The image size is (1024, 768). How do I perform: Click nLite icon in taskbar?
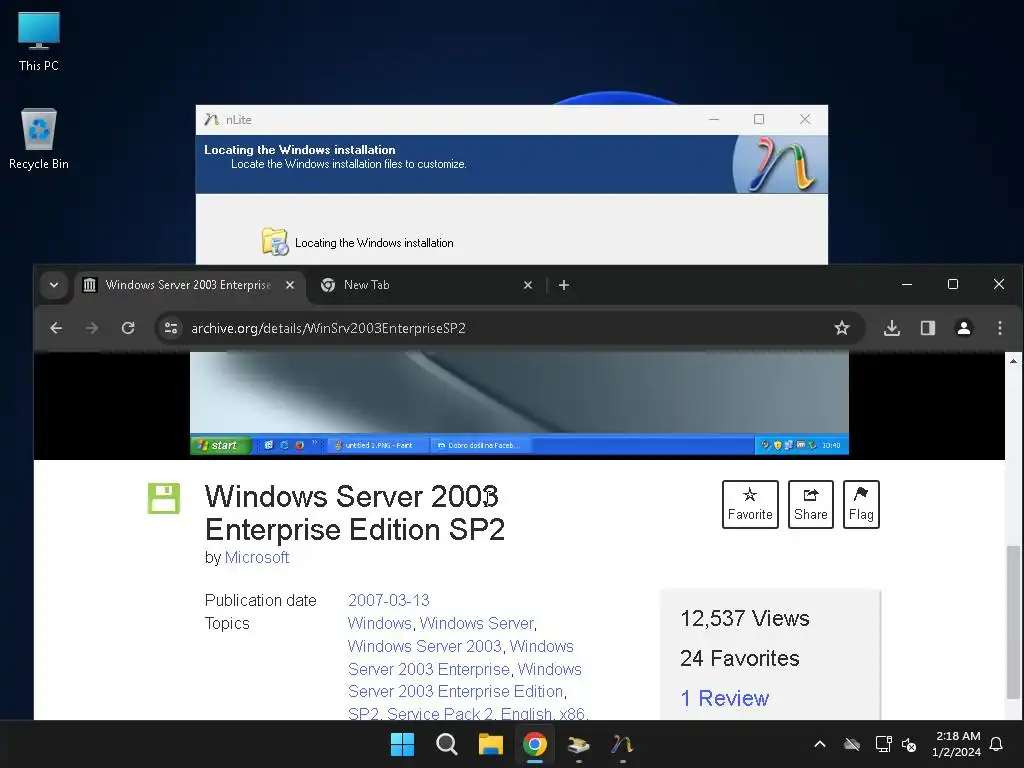pos(622,744)
